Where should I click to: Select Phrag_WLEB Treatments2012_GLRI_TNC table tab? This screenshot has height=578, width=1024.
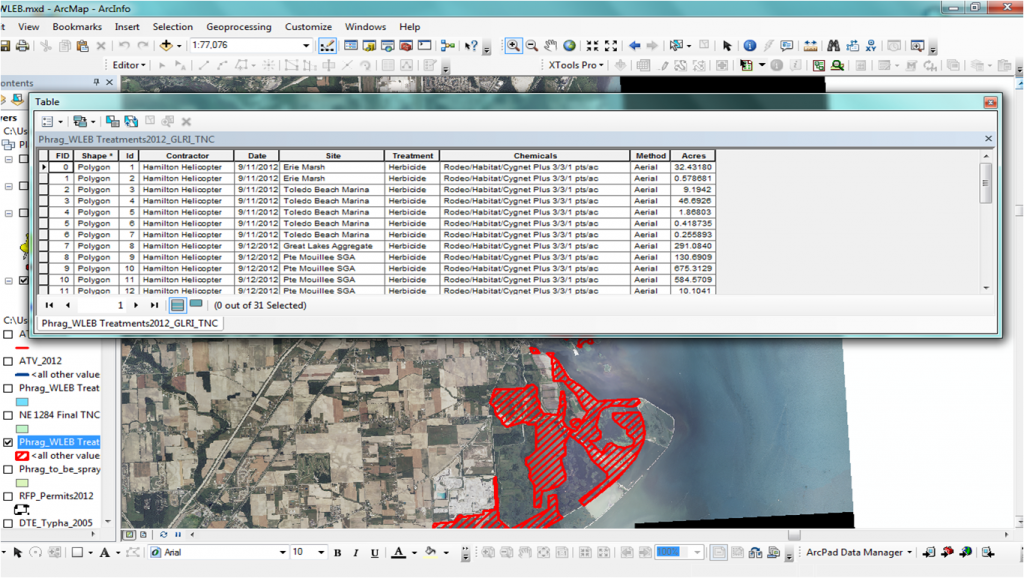tap(130, 323)
